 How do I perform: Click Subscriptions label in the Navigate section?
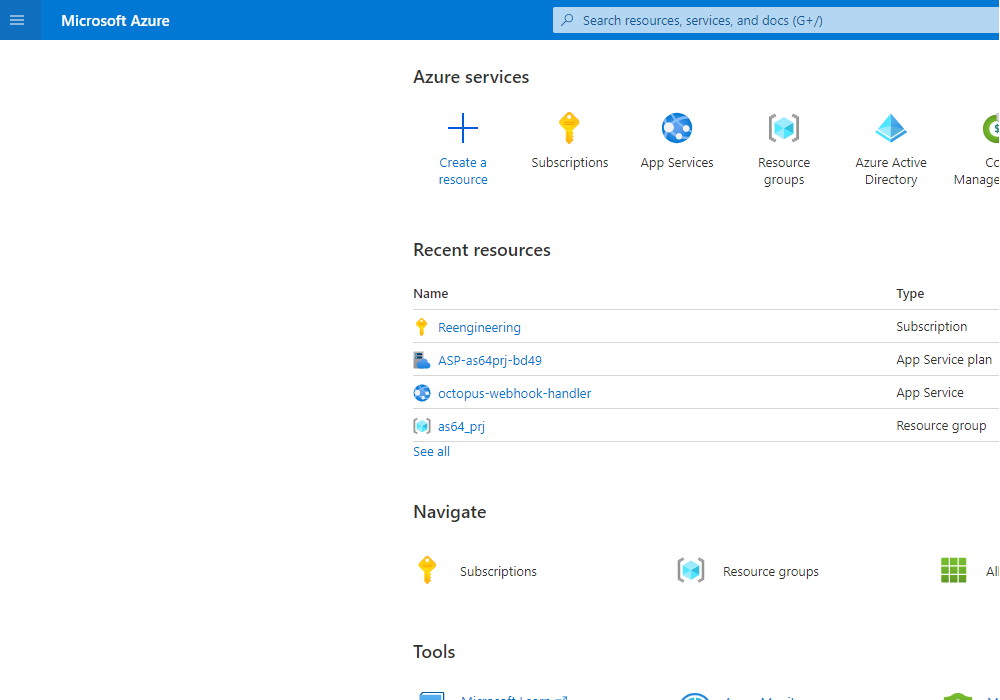(498, 571)
